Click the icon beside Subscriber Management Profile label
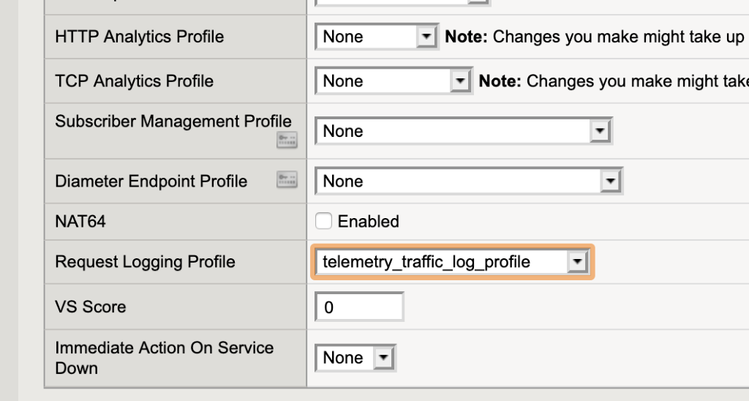The height and width of the screenshot is (401, 749). (x=287, y=141)
